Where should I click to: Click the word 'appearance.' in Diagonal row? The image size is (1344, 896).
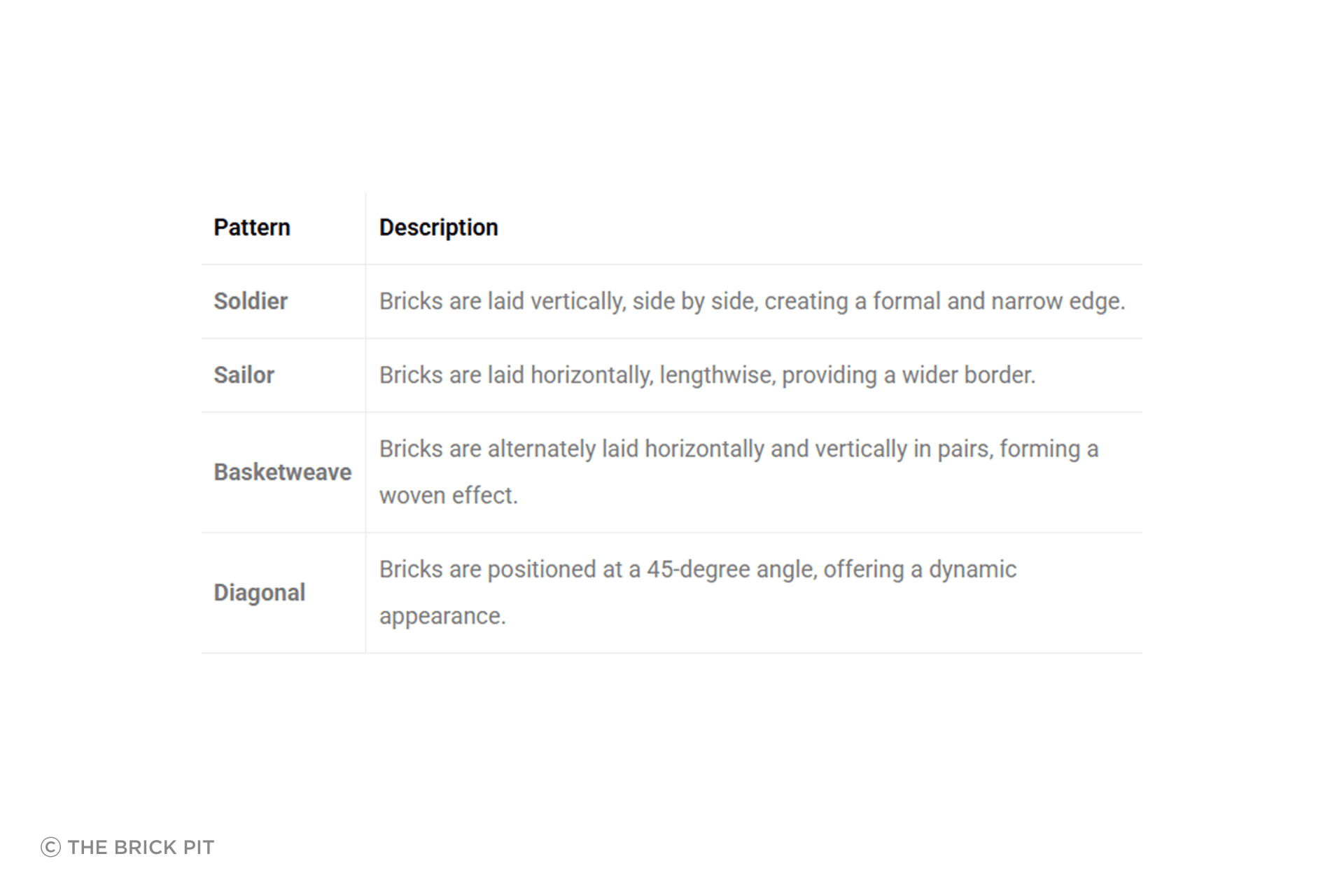coord(442,617)
